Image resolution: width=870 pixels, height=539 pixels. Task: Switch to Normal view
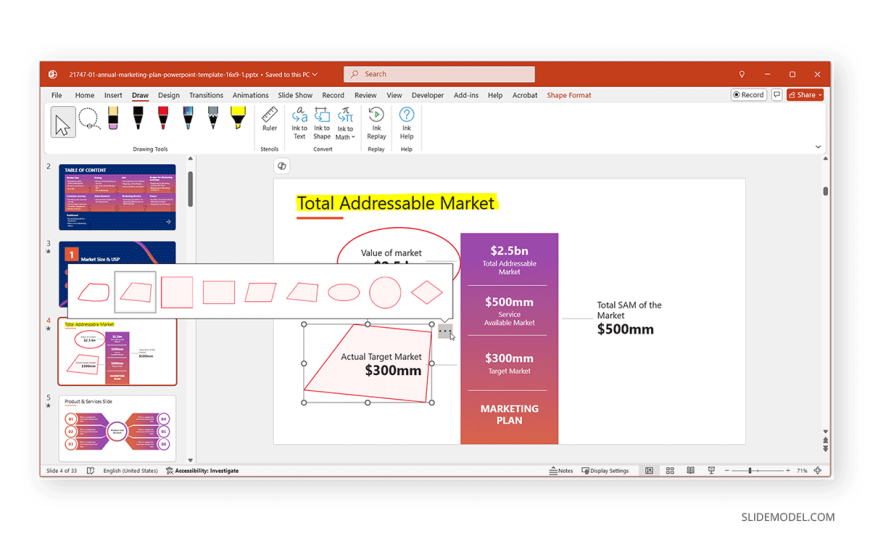point(649,471)
